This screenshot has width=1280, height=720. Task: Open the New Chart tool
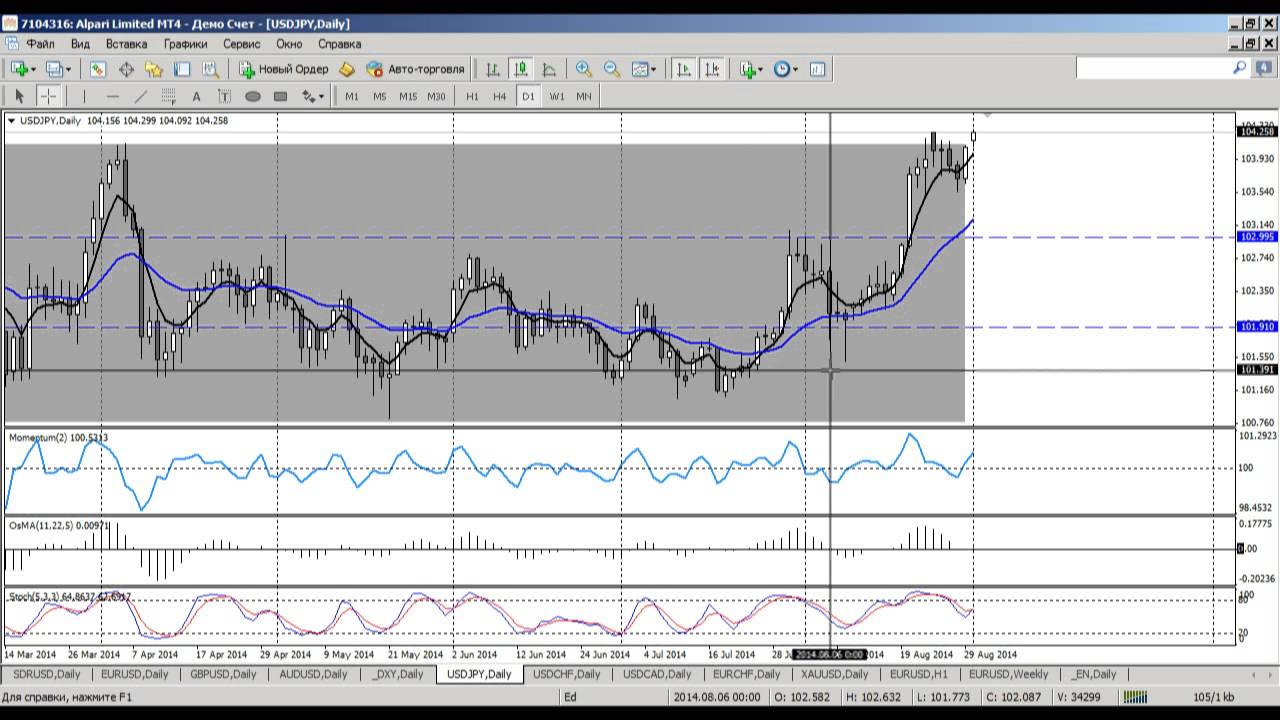tap(19, 69)
